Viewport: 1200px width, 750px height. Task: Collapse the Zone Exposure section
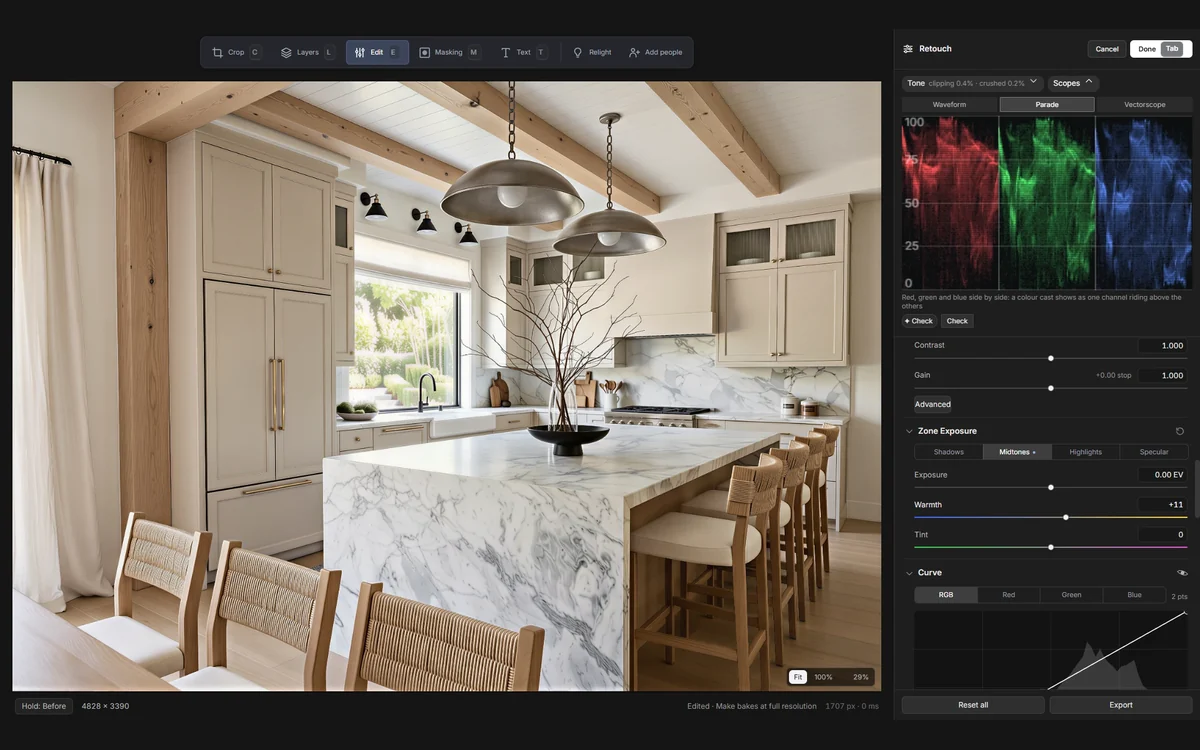(909, 431)
